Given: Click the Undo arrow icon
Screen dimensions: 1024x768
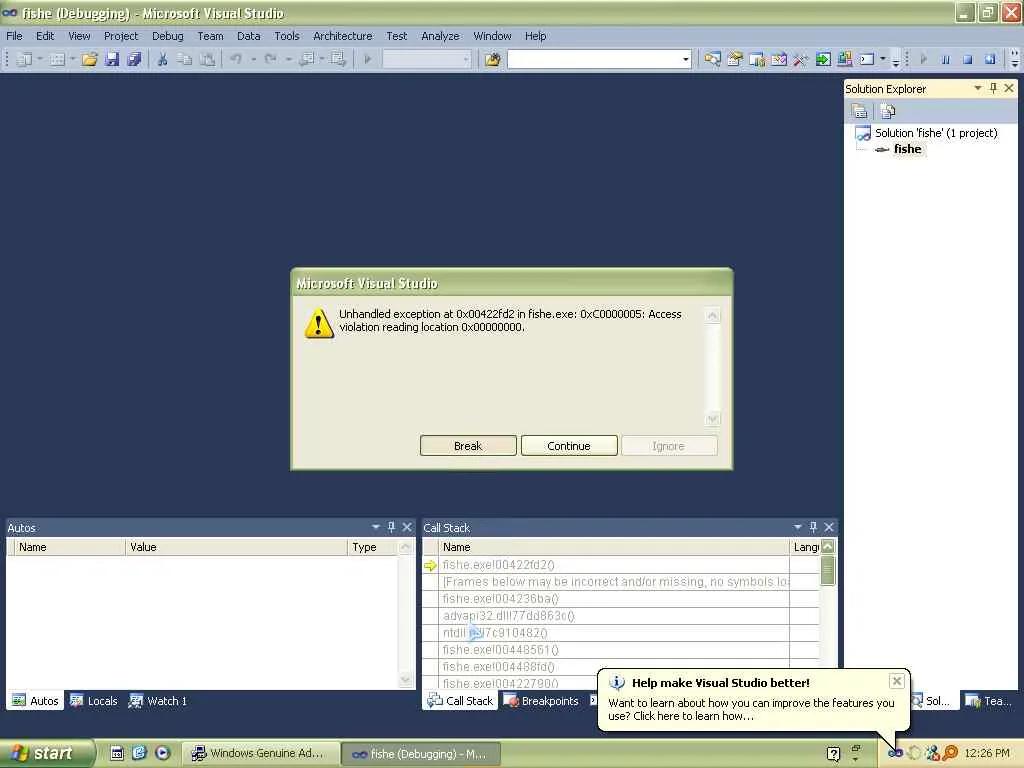Looking at the screenshot, I should click(x=236, y=59).
